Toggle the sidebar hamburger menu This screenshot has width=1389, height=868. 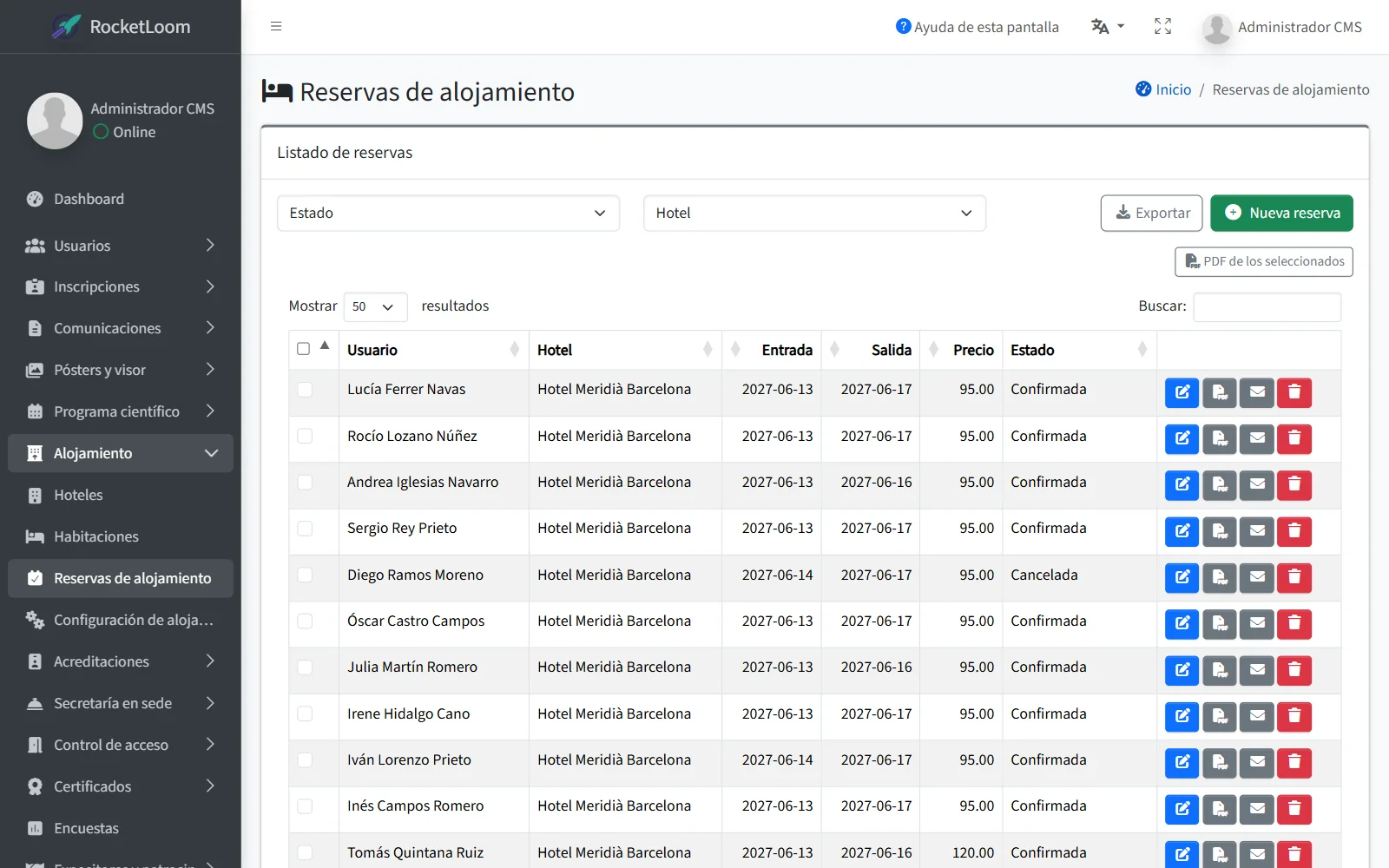pyautogui.click(x=276, y=26)
